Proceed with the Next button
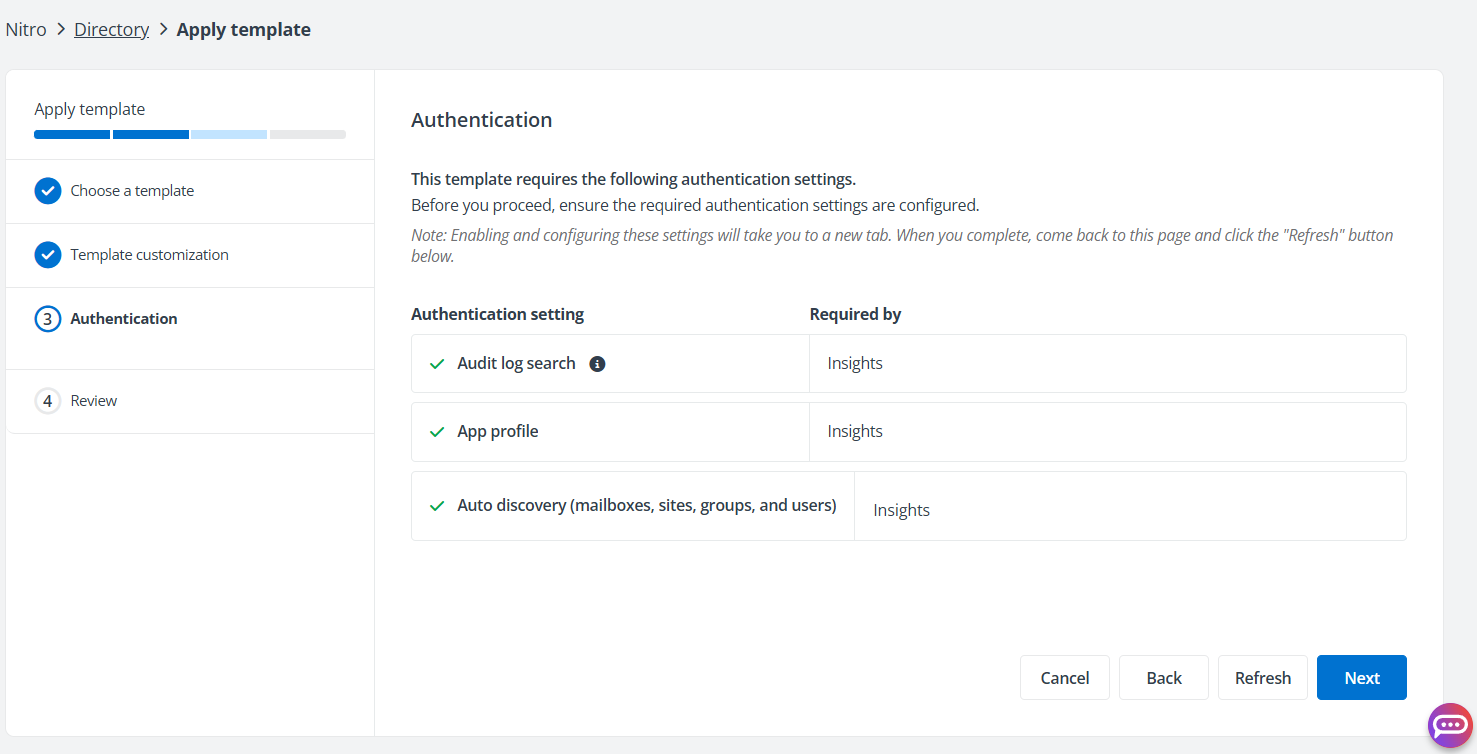This screenshot has height=754, width=1477. point(1361,677)
